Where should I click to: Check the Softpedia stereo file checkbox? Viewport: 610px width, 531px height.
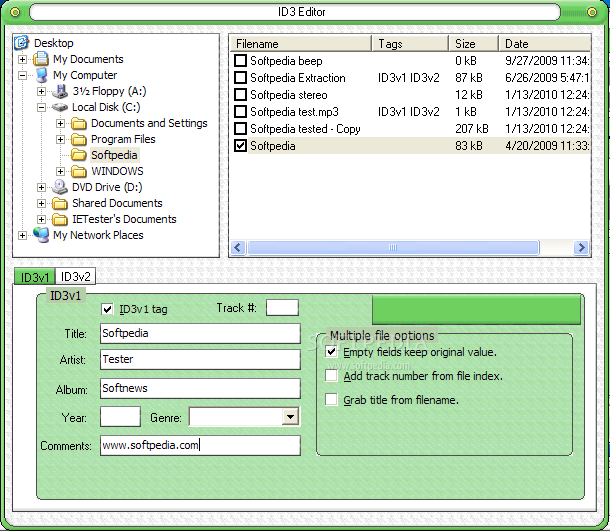click(240, 95)
